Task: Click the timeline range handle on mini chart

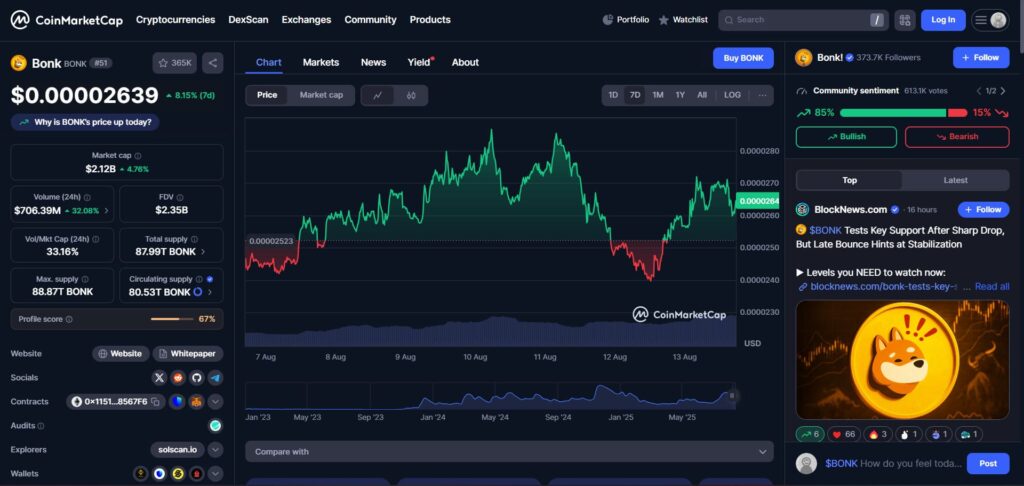Action: (x=731, y=396)
